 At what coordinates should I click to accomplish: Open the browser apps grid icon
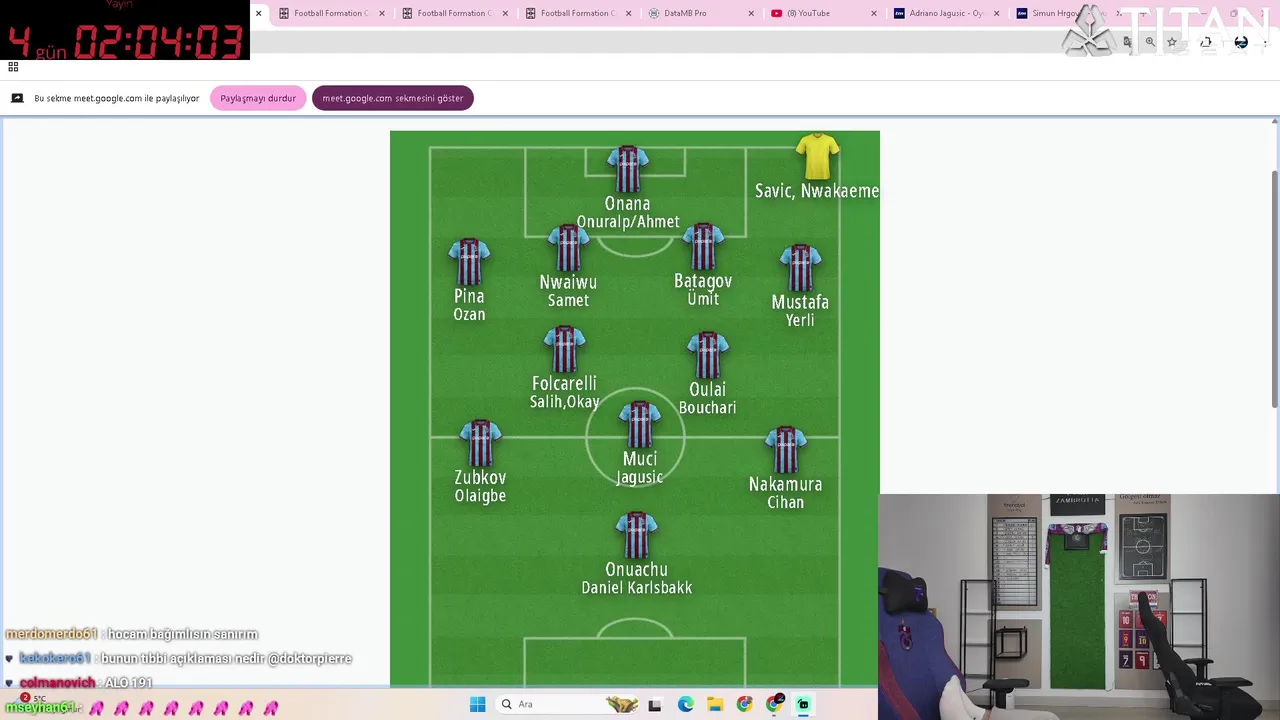click(13, 67)
